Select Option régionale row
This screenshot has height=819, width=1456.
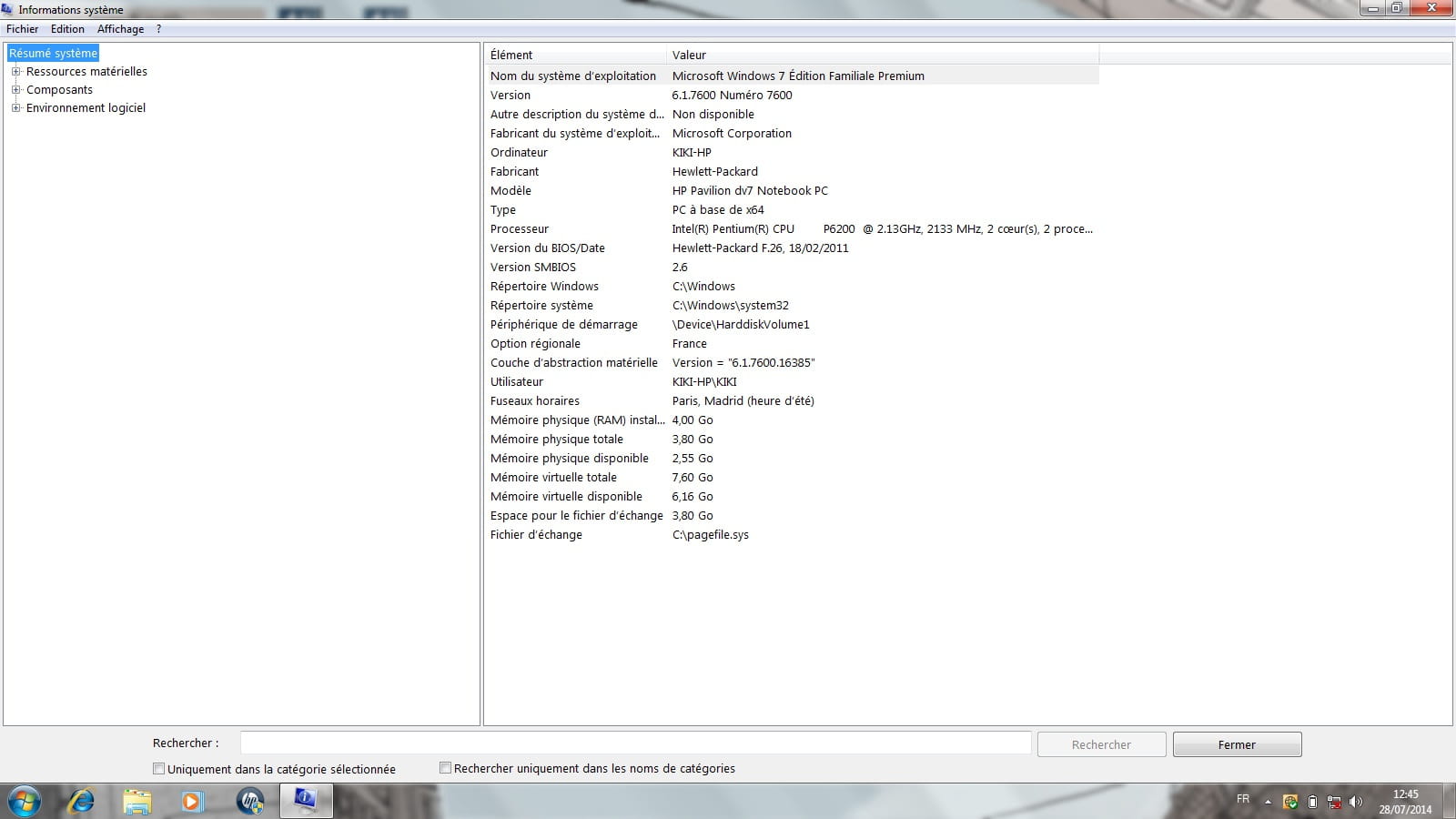pos(792,343)
